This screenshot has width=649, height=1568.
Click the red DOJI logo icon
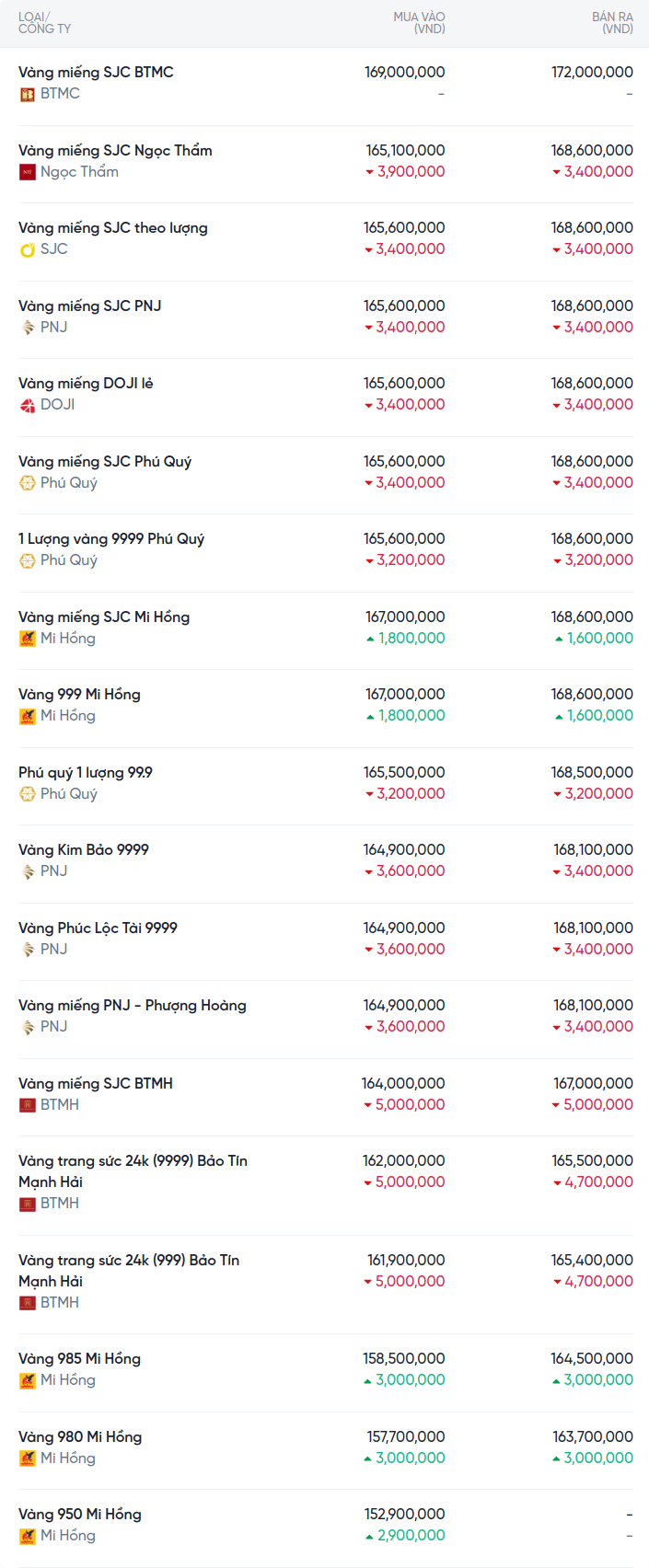point(28,405)
